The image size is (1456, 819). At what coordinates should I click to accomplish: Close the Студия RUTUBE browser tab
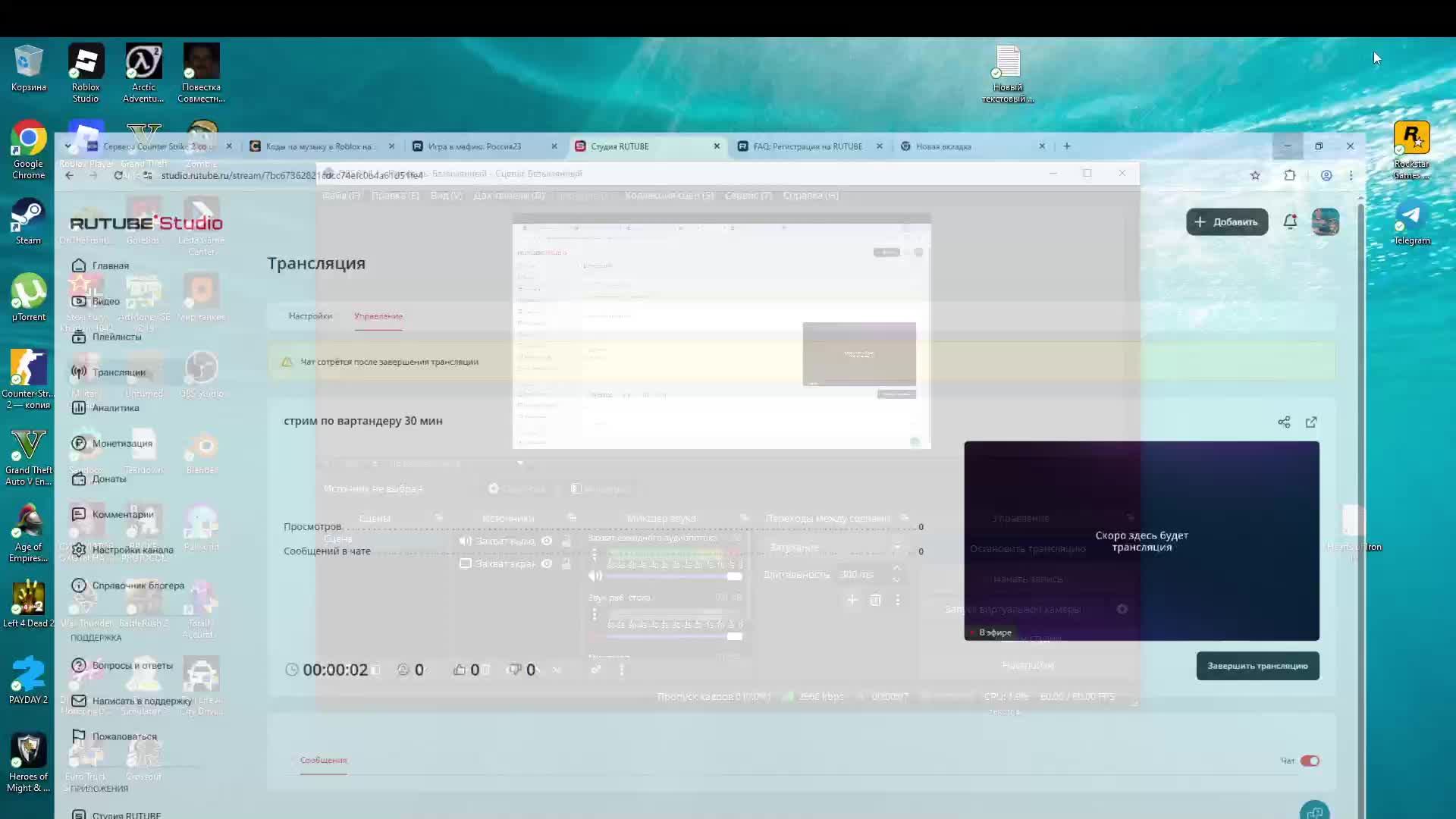point(717,146)
